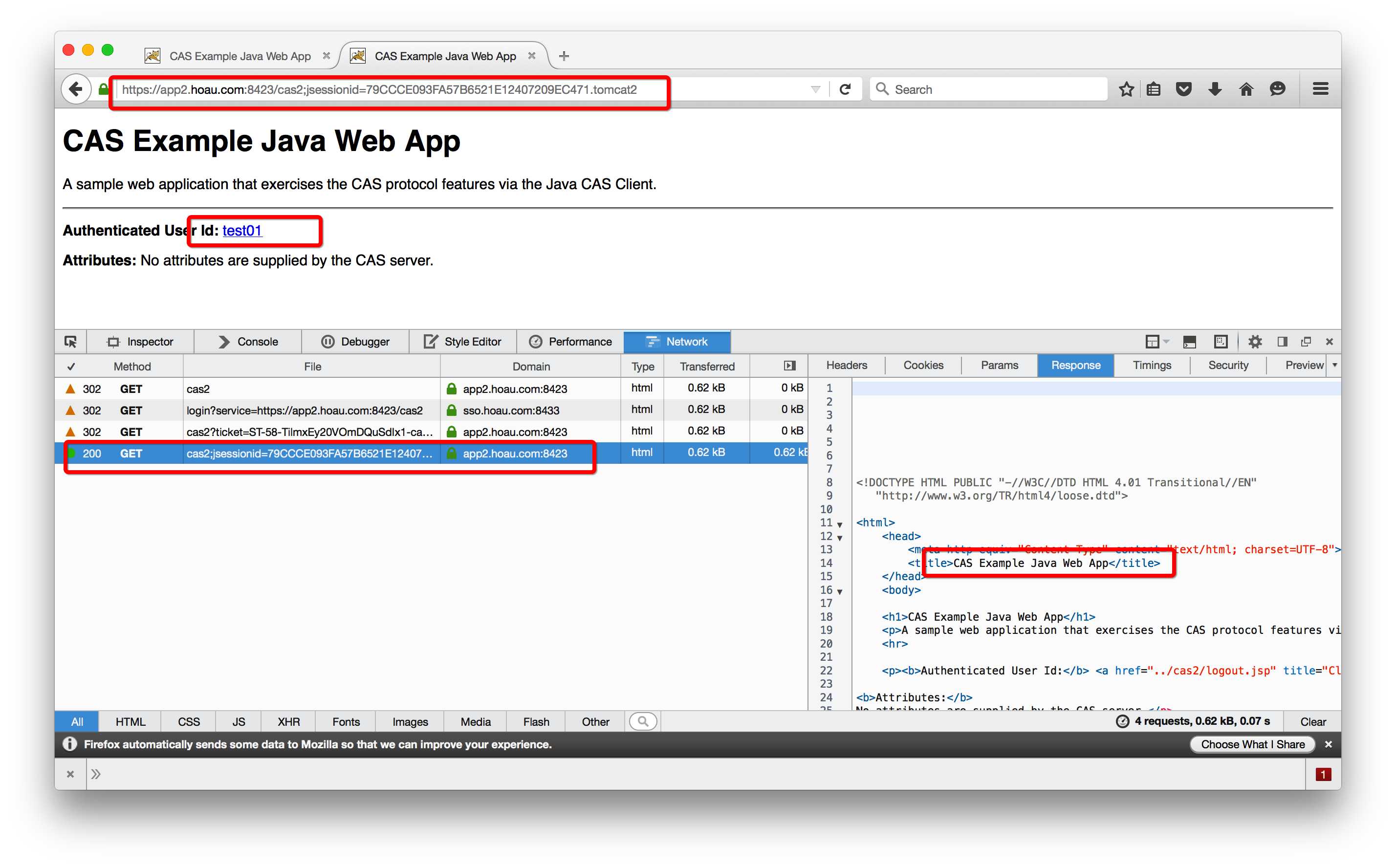The height and width of the screenshot is (868, 1396).
Task: Switch to the Headers tab
Action: click(x=846, y=365)
